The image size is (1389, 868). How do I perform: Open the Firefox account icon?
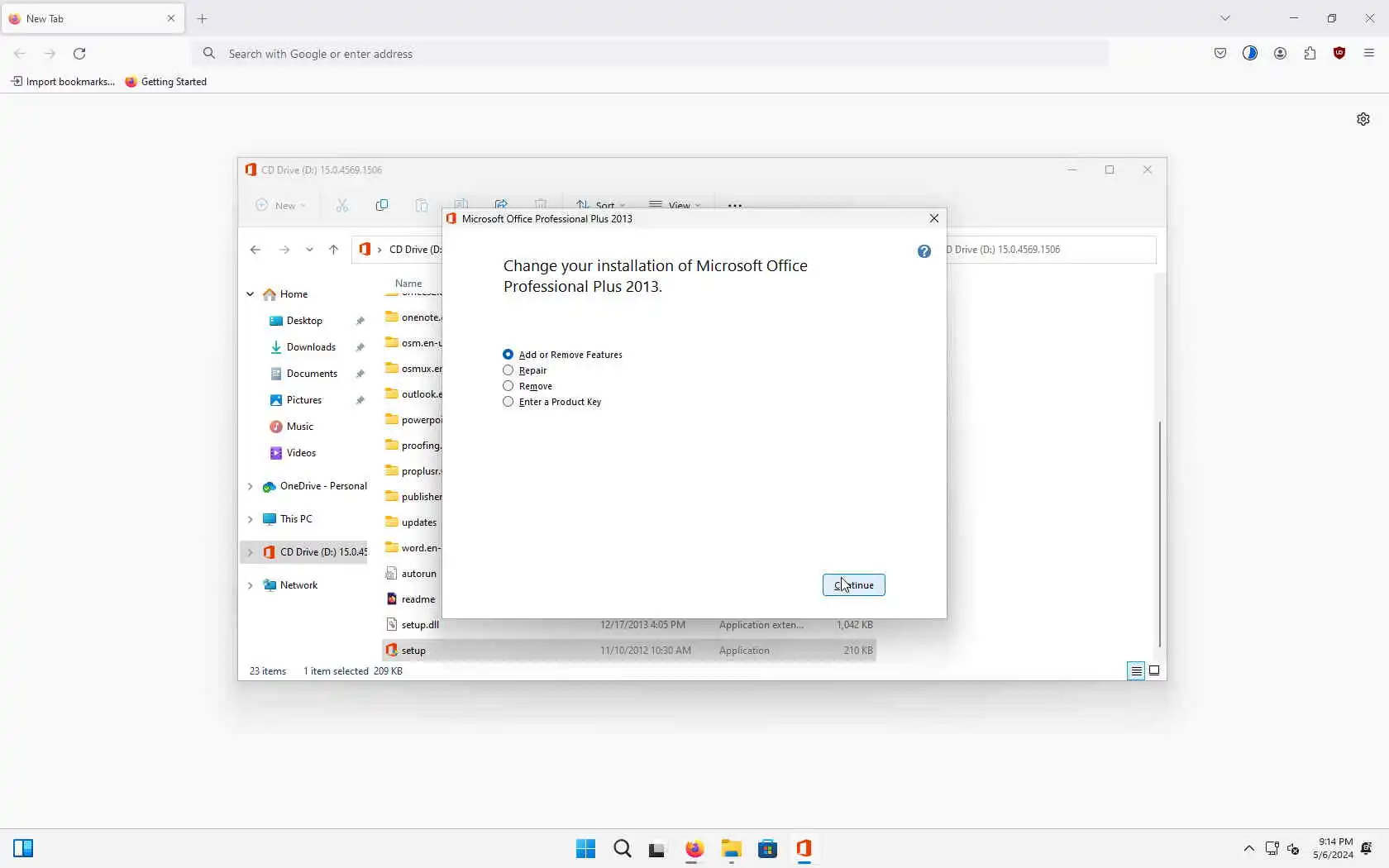[1280, 54]
